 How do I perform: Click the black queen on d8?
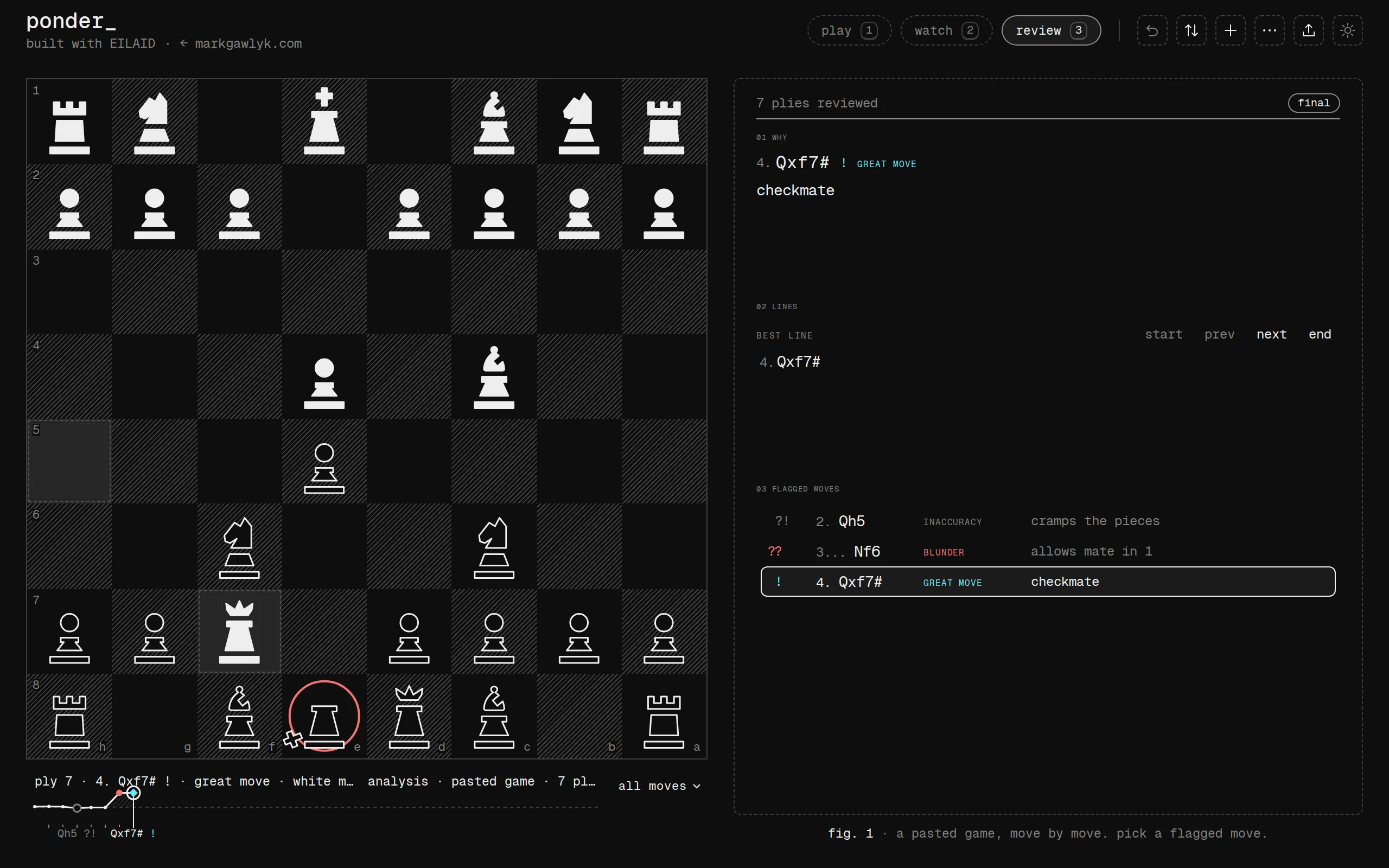pyautogui.click(x=409, y=717)
